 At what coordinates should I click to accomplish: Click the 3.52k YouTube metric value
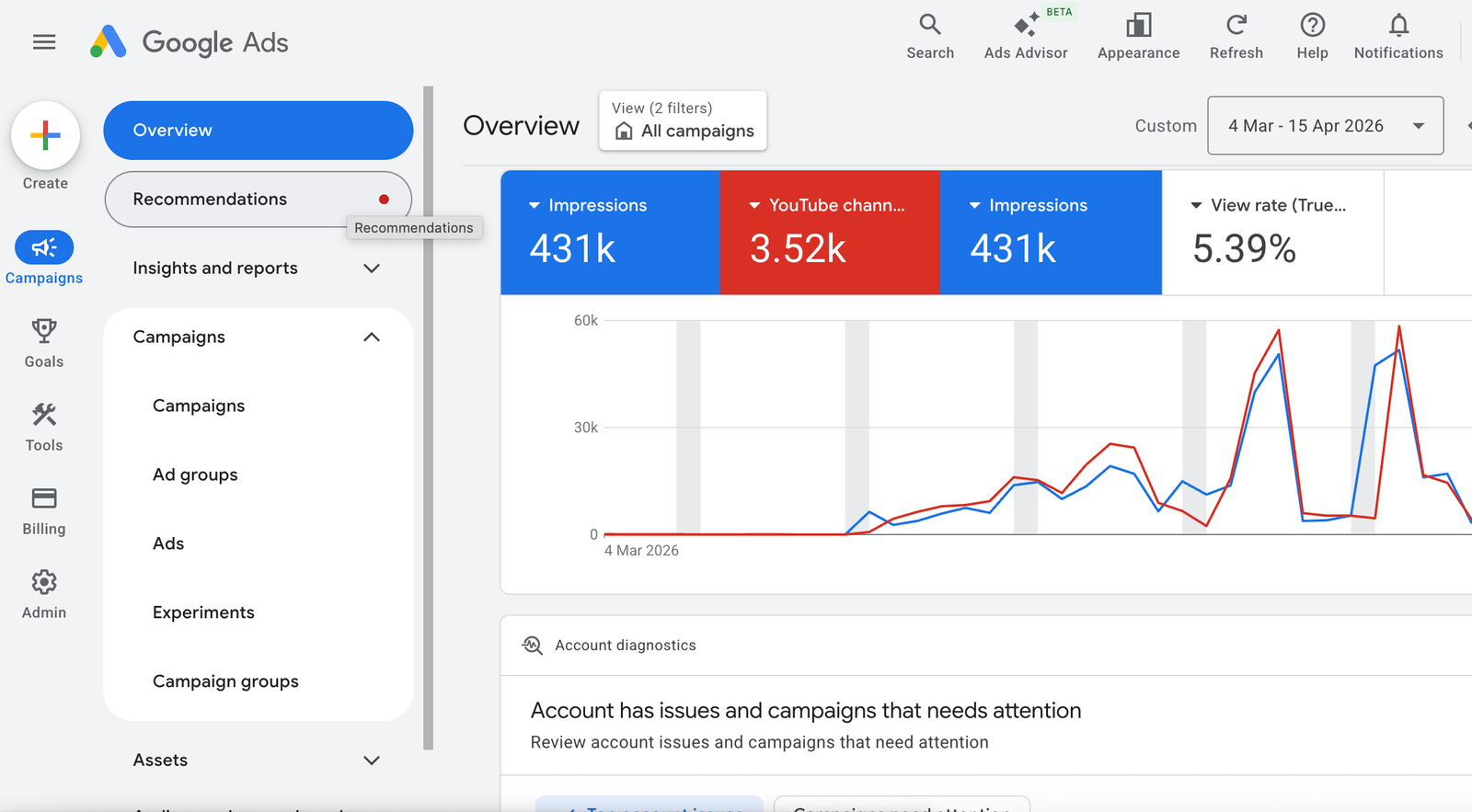(798, 249)
